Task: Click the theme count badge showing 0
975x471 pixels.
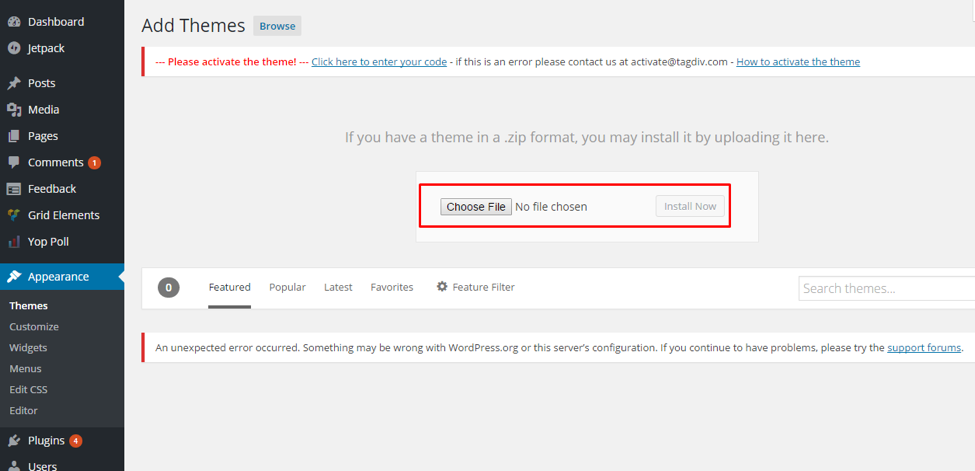Action: click(169, 287)
